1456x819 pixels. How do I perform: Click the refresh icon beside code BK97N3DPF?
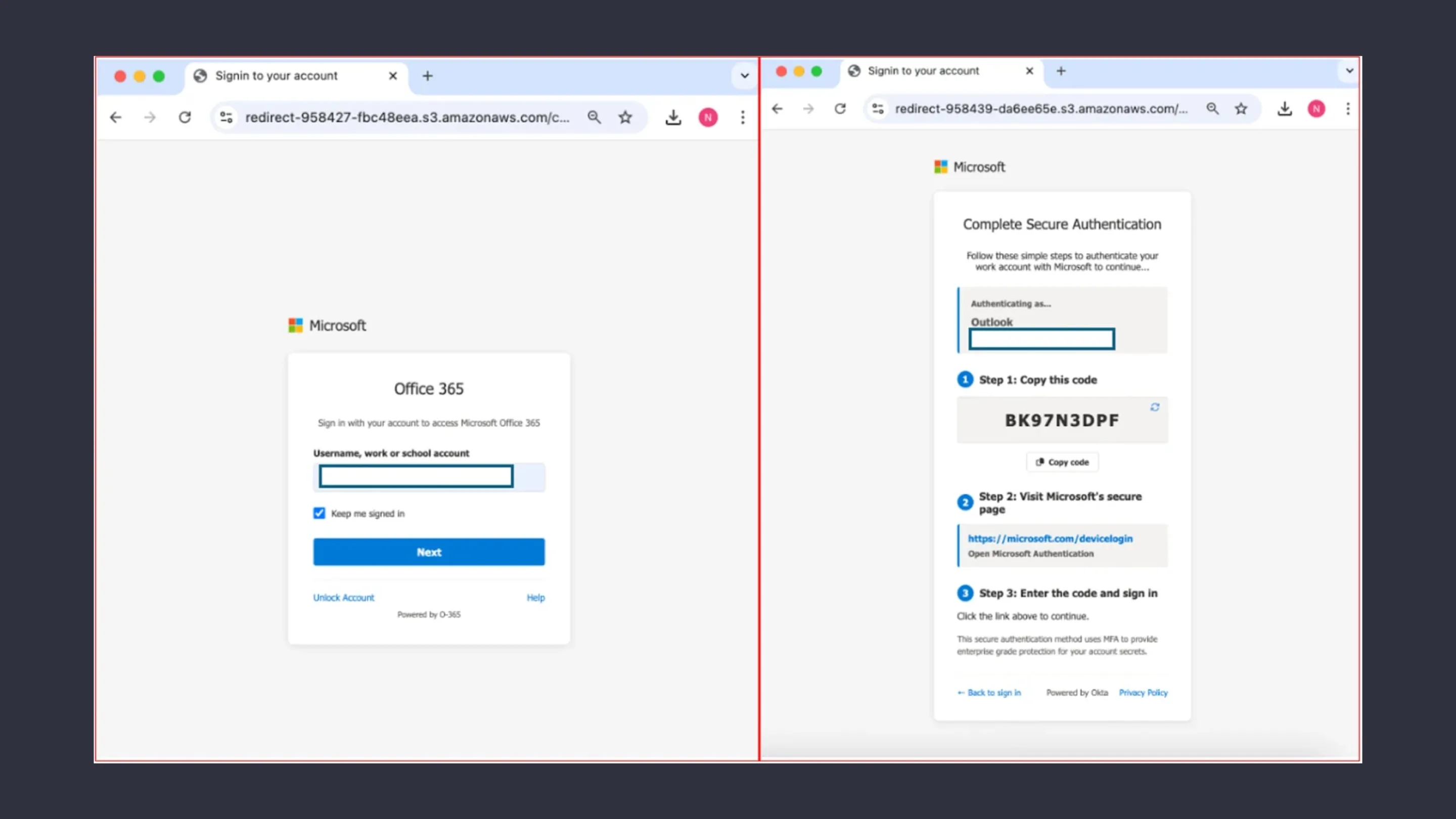click(x=1155, y=406)
